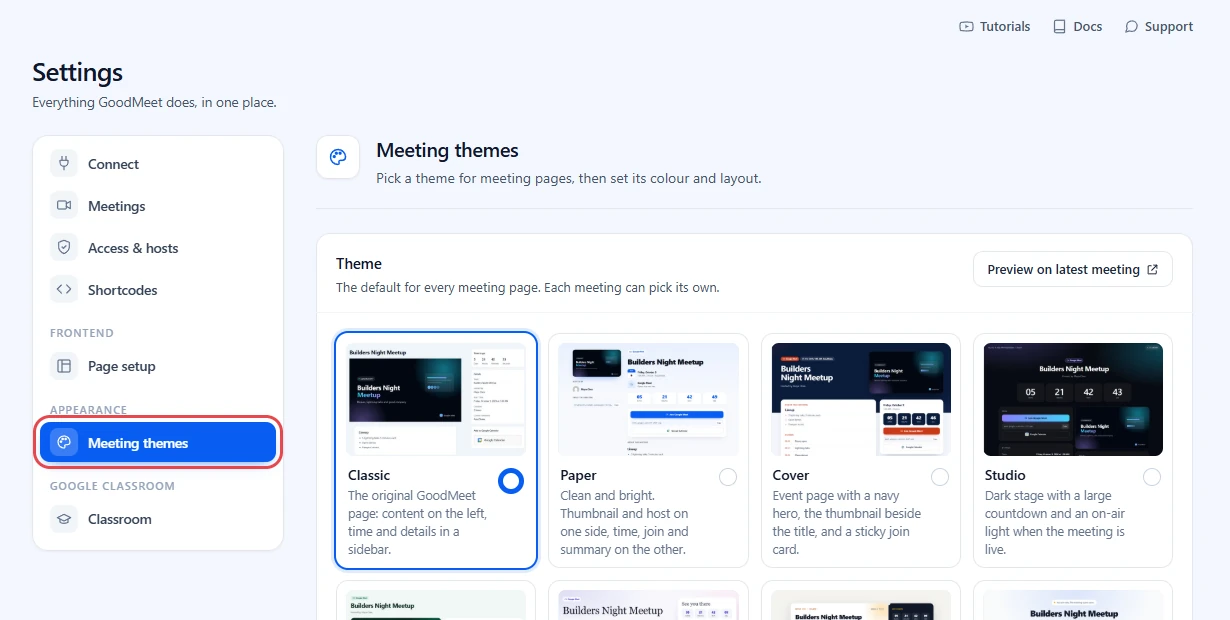Image resolution: width=1230 pixels, height=620 pixels.
Task: Click the Studio theme title text
Action: tap(1005, 475)
